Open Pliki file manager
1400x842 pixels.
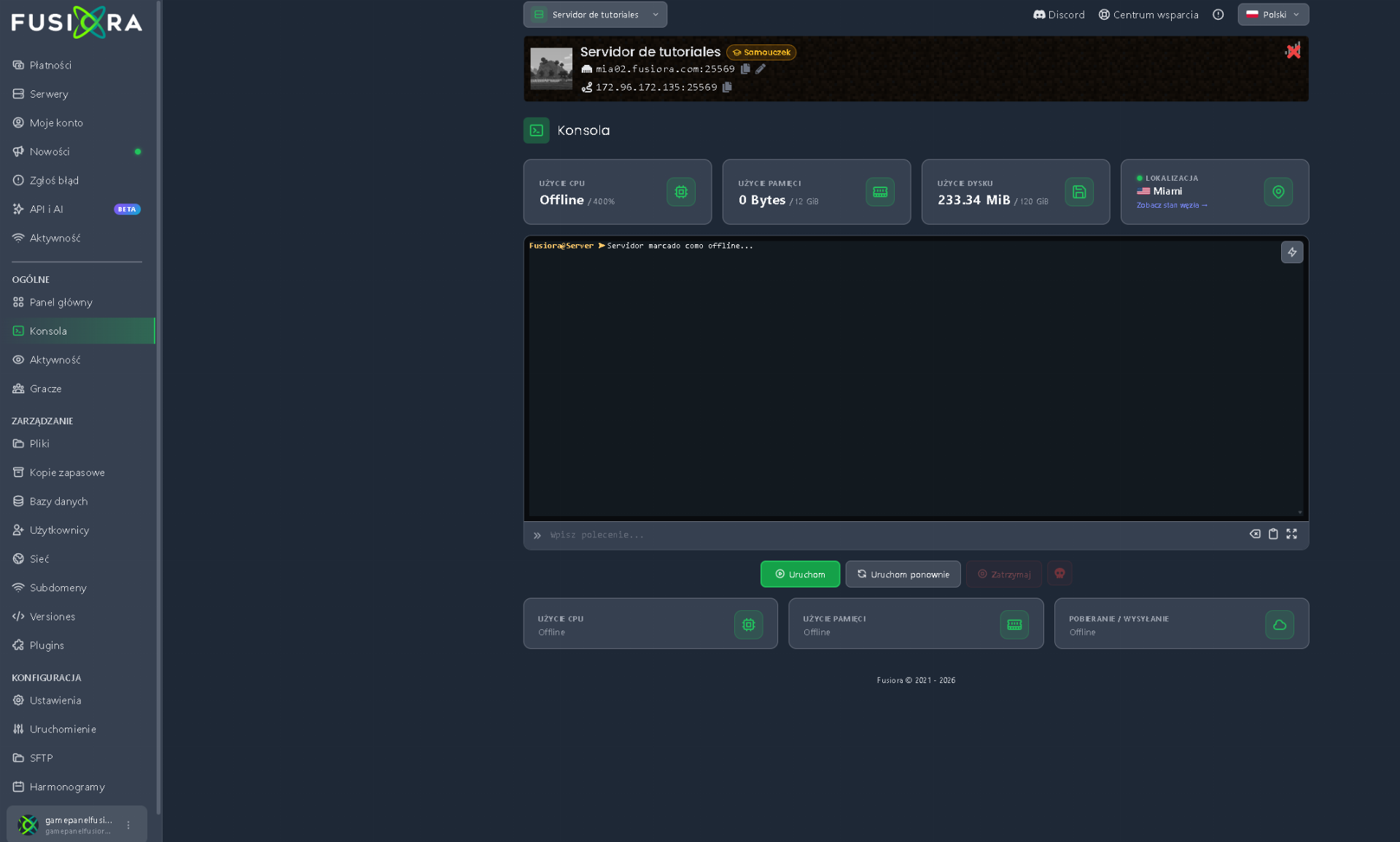(x=77, y=443)
